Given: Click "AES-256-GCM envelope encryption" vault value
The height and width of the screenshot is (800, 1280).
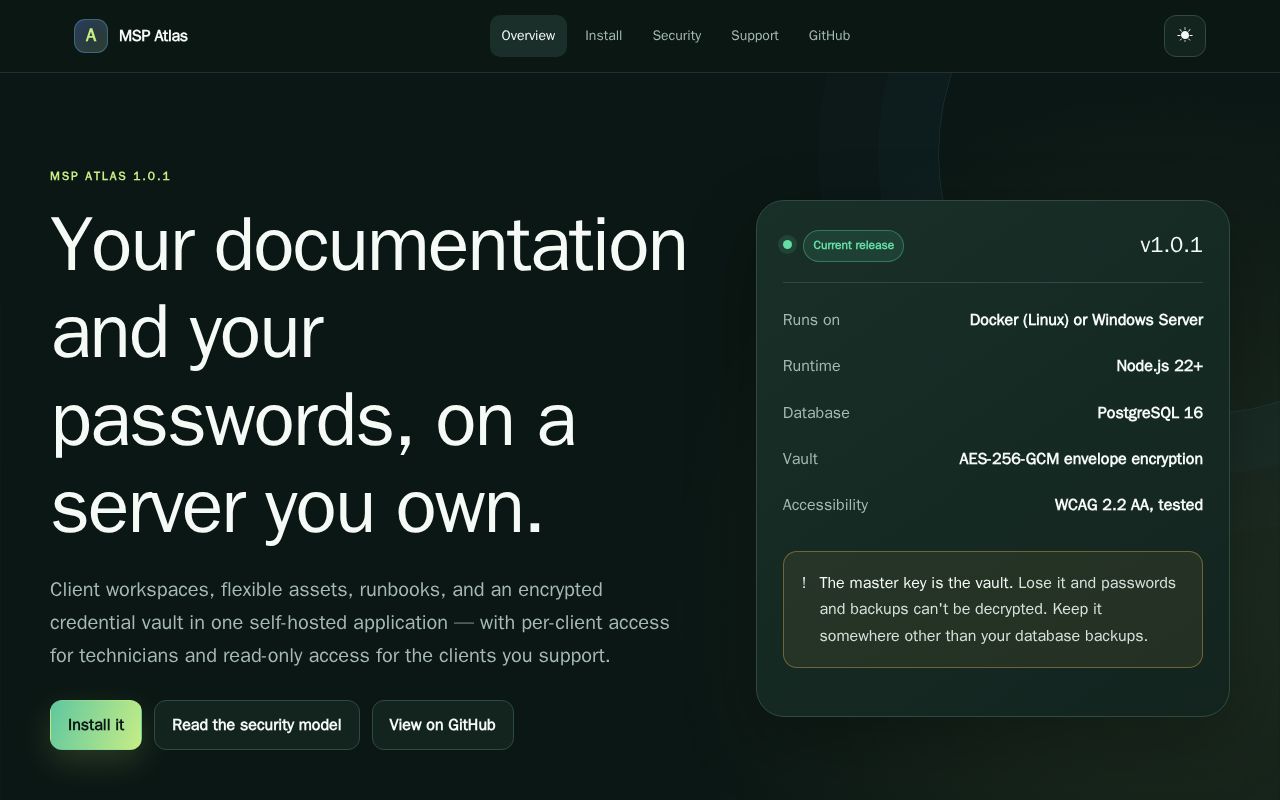Looking at the screenshot, I should click(x=1081, y=459).
